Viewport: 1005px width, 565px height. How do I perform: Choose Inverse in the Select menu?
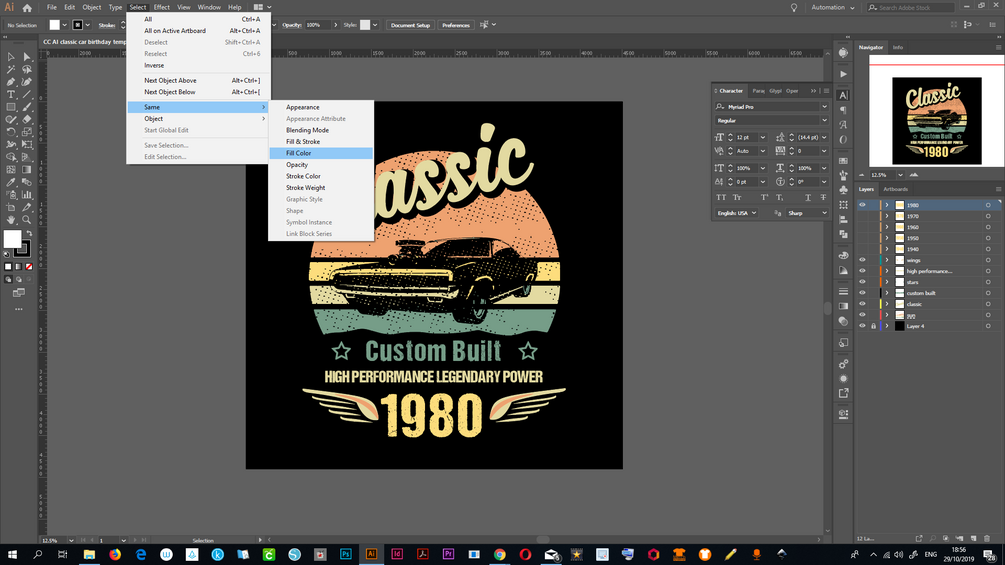point(198,65)
